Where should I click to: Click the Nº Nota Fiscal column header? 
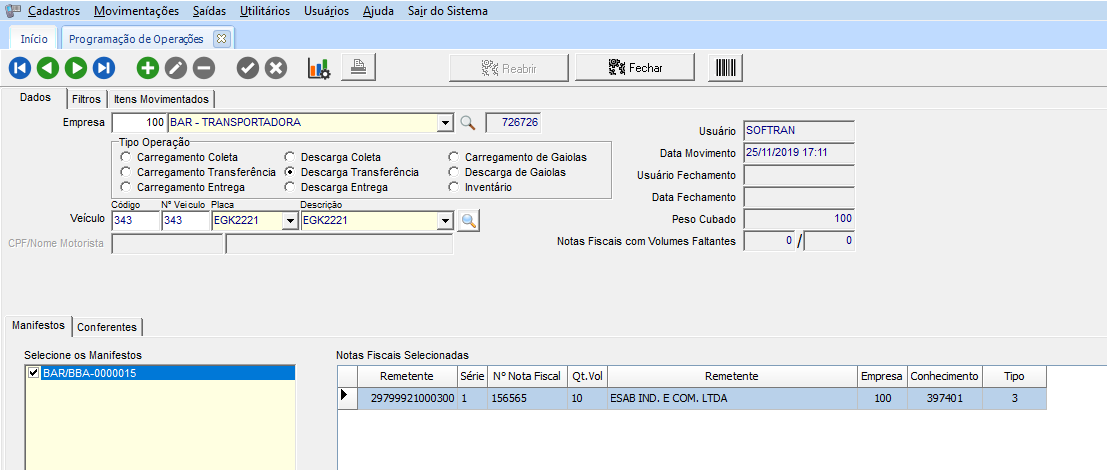pyautogui.click(x=527, y=376)
